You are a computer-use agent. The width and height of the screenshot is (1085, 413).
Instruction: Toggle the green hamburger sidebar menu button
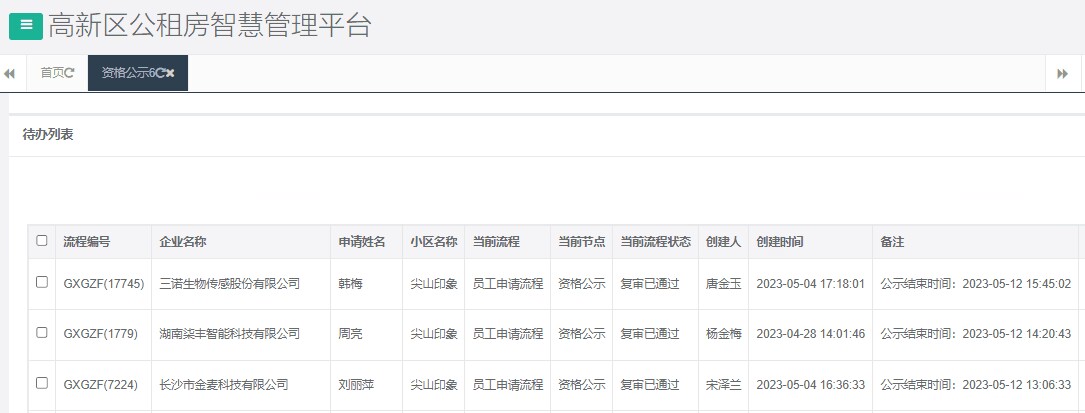pyautogui.click(x=26, y=26)
